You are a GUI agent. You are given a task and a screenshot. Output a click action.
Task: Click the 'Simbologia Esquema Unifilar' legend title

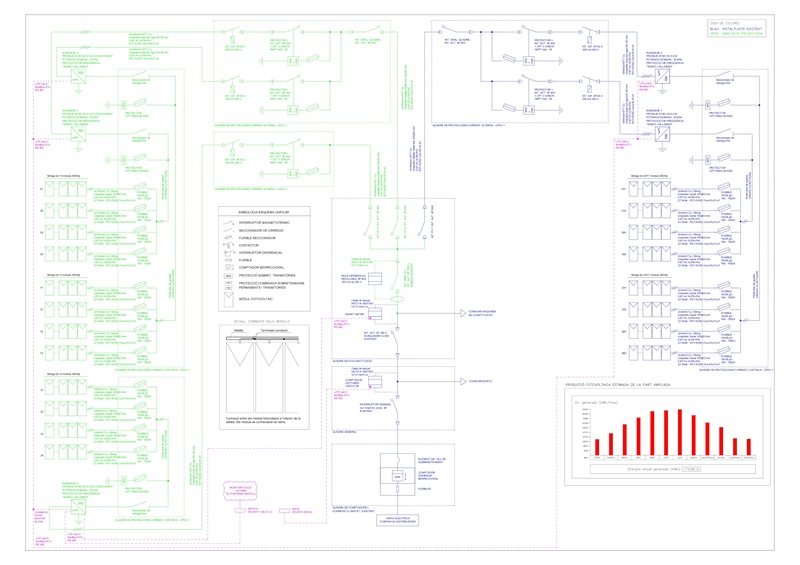[x=266, y=212]
